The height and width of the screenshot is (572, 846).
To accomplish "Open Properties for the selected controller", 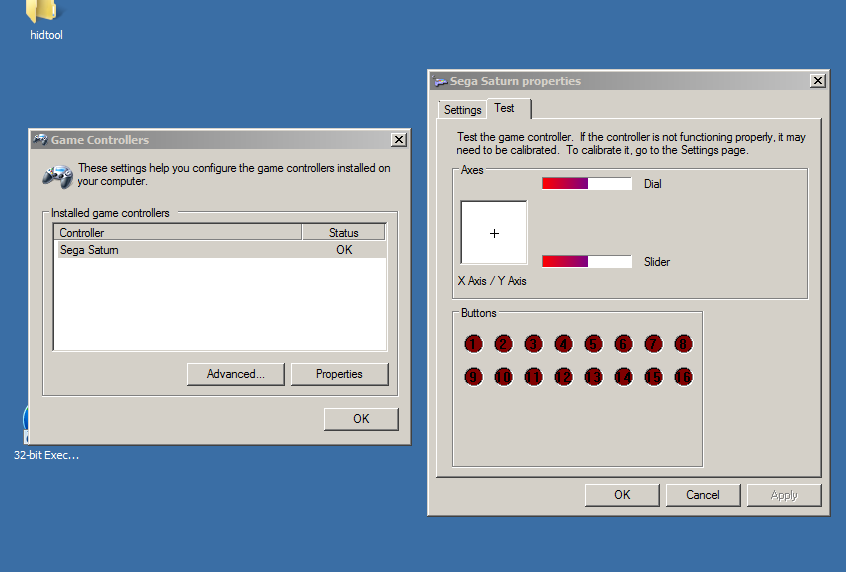I will point(339,374).
